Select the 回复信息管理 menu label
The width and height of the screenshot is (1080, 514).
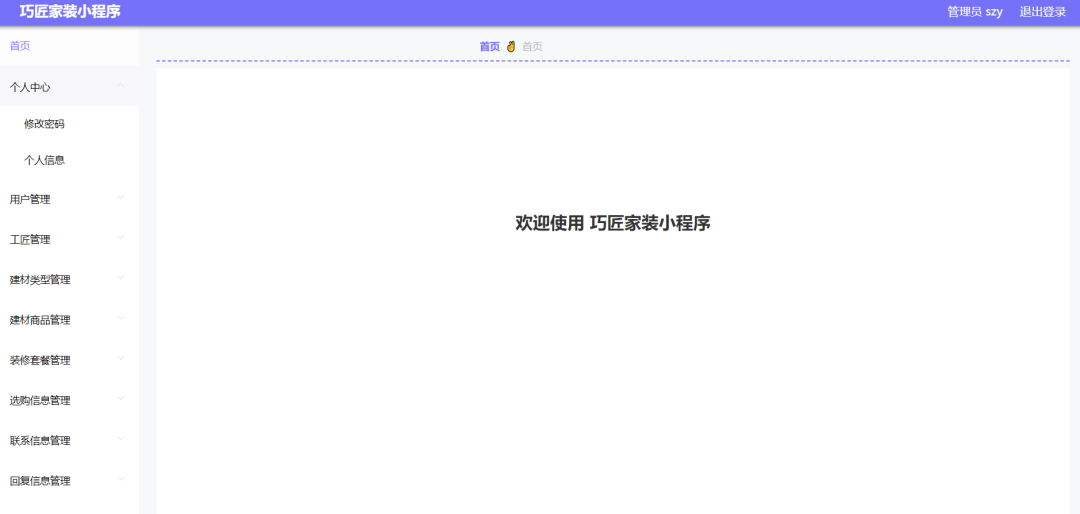(40, 481)
